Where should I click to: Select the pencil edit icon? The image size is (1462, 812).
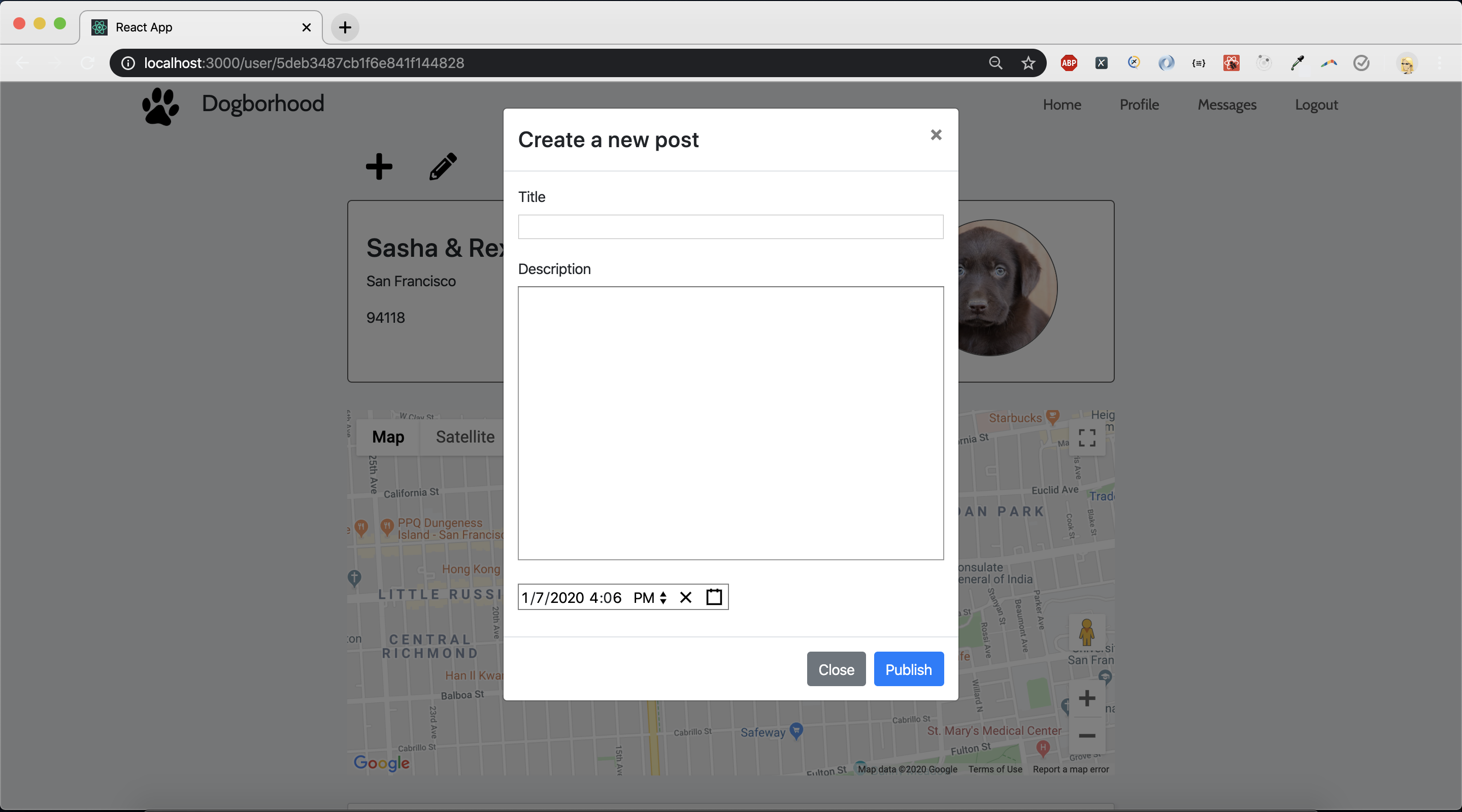coord(442,166)
